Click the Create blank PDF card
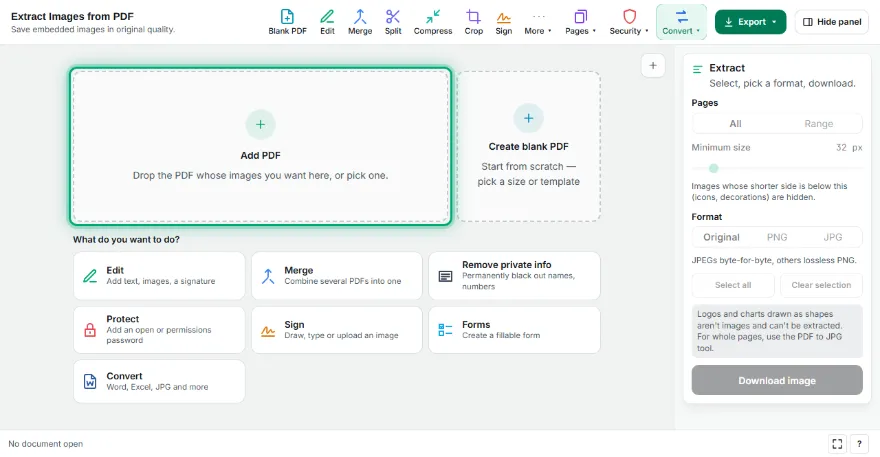880x457 pixels. [x=529, y=146]
